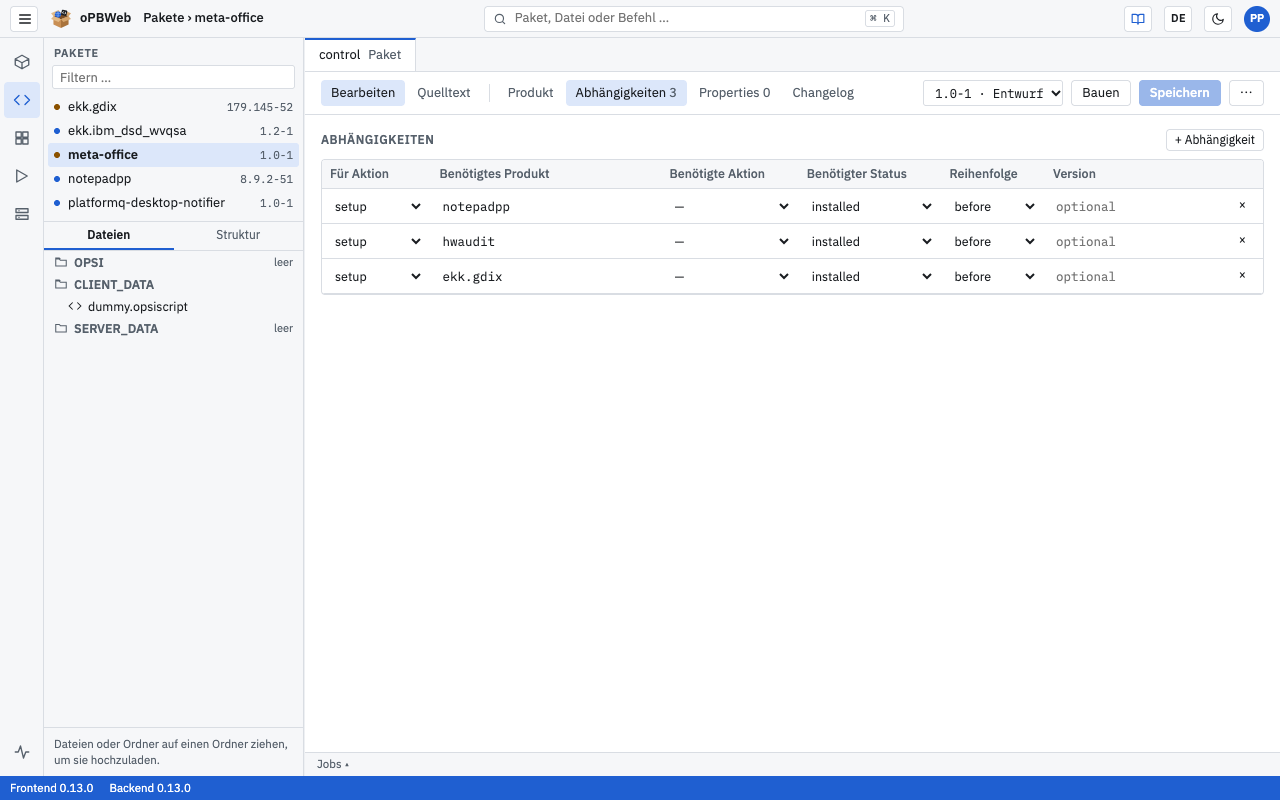Open the hamburger menu
This screenshot has height=800, width=1280.
click(25, 19)
